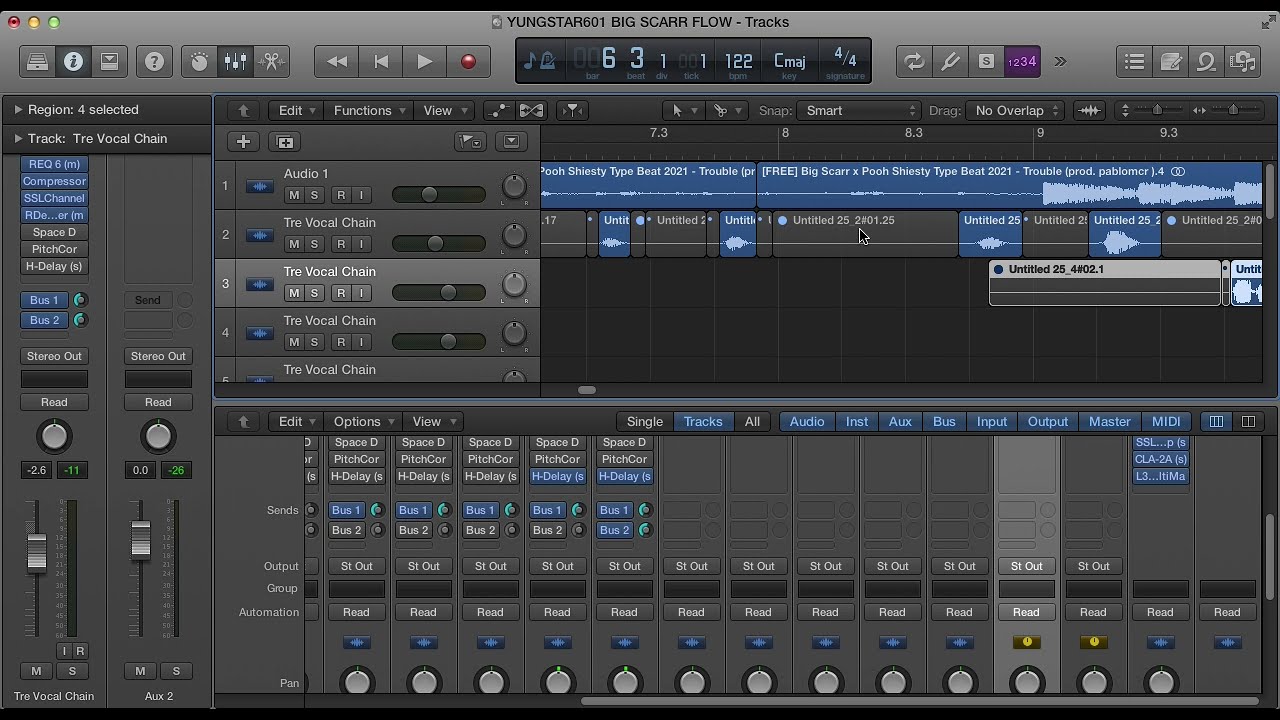Switch mixer to All view

point(752,422)
